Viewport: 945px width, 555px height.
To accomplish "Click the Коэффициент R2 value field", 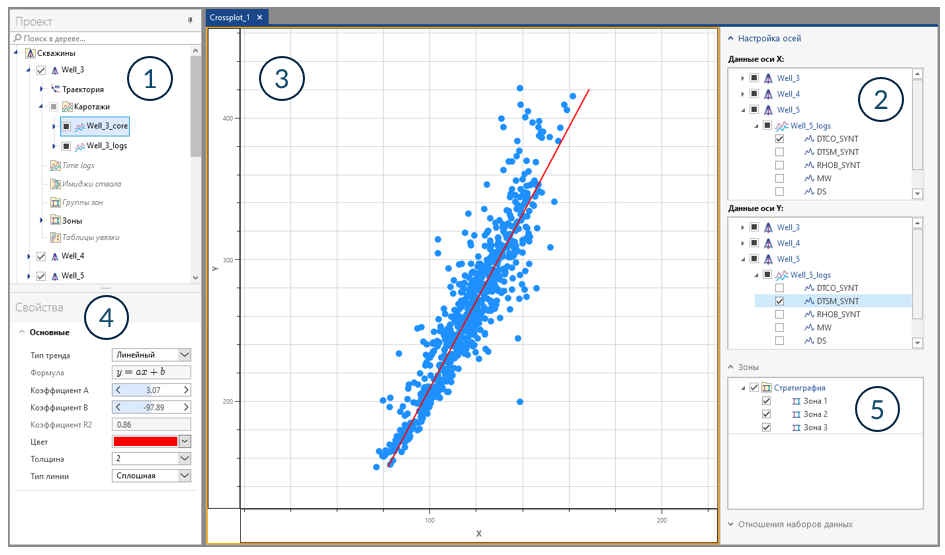I will click(151, 425).
